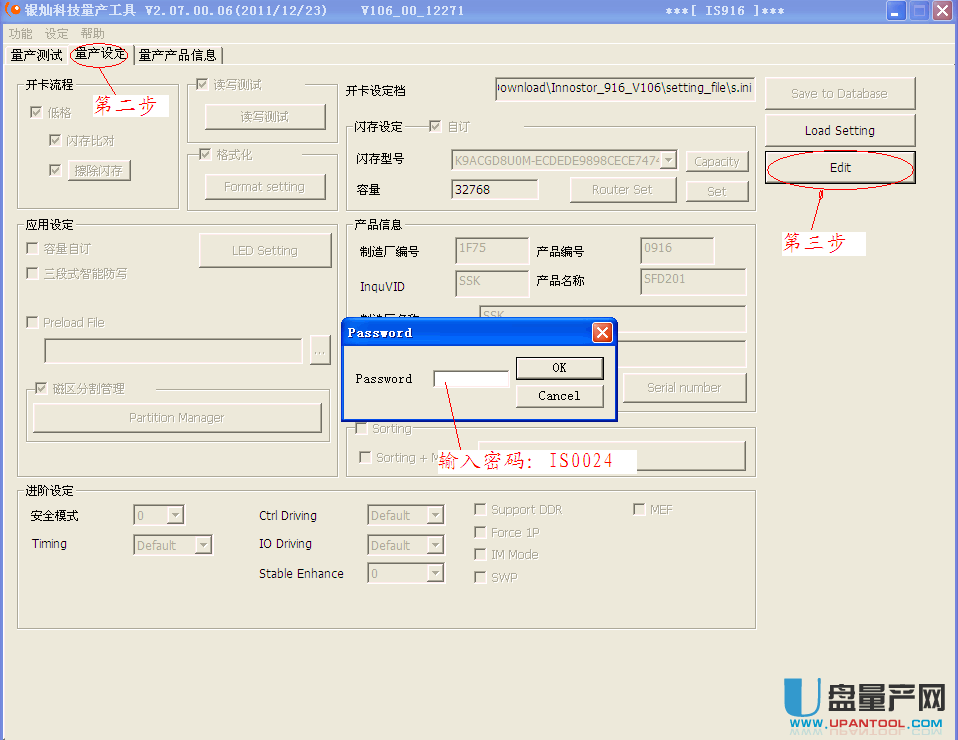Switch to the 量产设定 tab

point(100,54)
